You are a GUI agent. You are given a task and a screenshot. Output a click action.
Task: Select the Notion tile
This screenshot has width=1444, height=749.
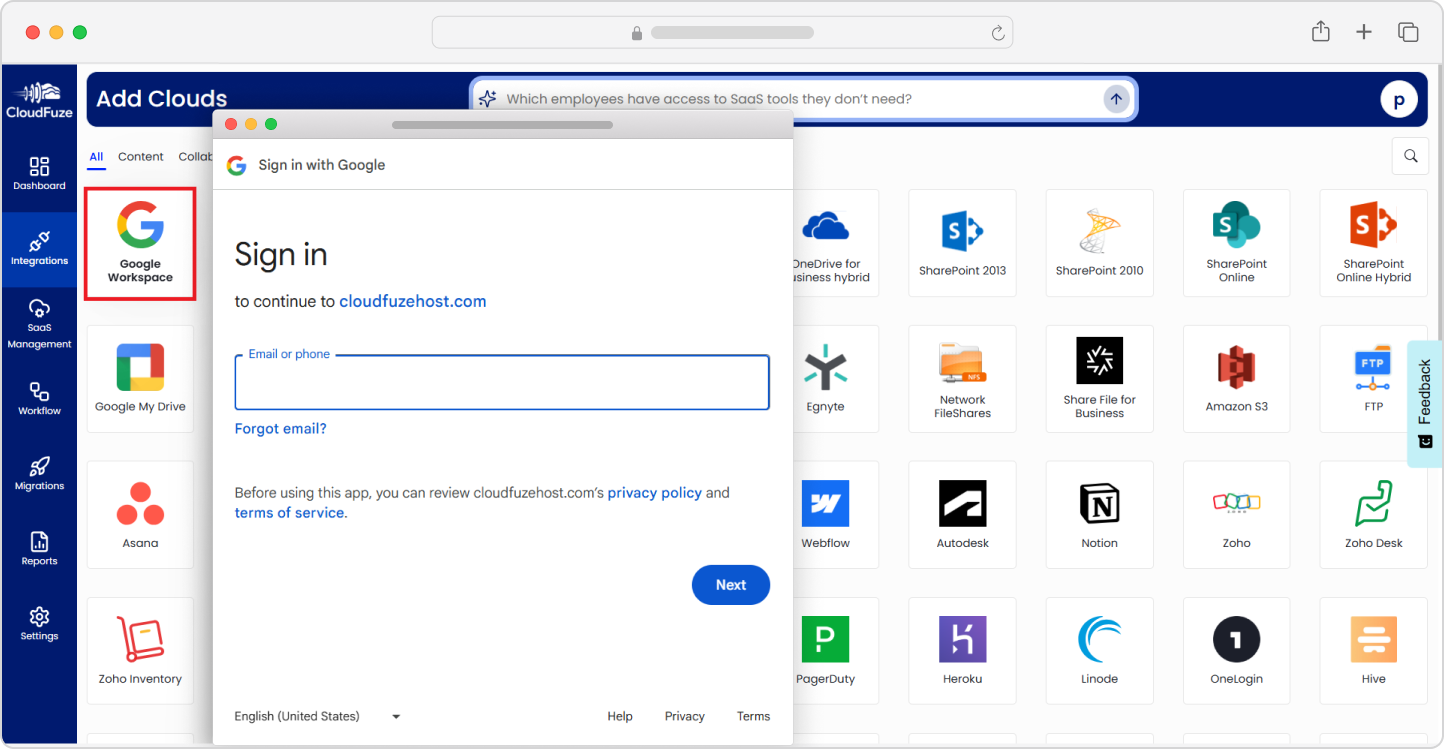[1099, 515]
